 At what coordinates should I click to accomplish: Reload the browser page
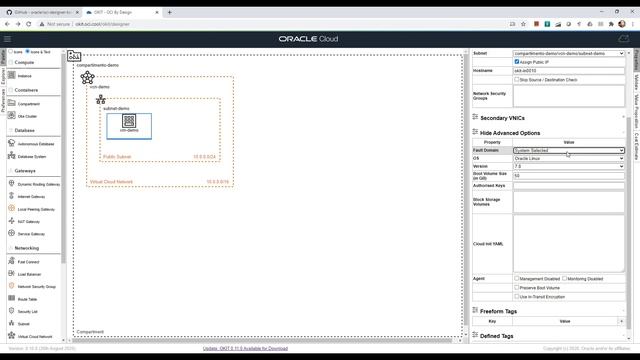click(29, 24)
